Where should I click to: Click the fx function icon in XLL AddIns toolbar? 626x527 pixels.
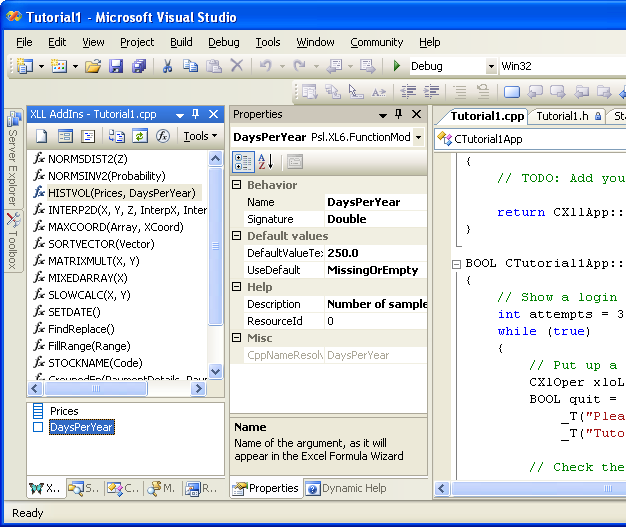(163, 136)
